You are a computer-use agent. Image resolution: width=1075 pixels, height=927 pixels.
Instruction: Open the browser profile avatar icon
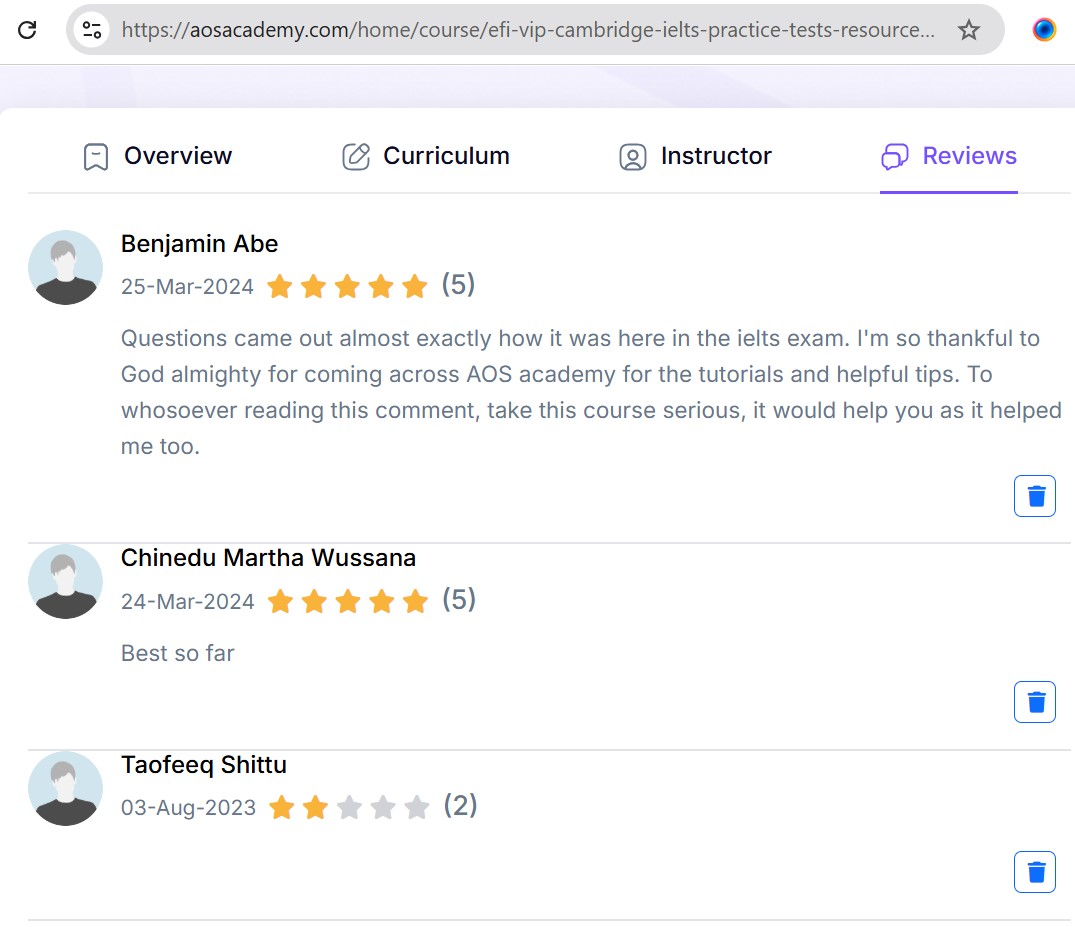tap(1043, 29)
